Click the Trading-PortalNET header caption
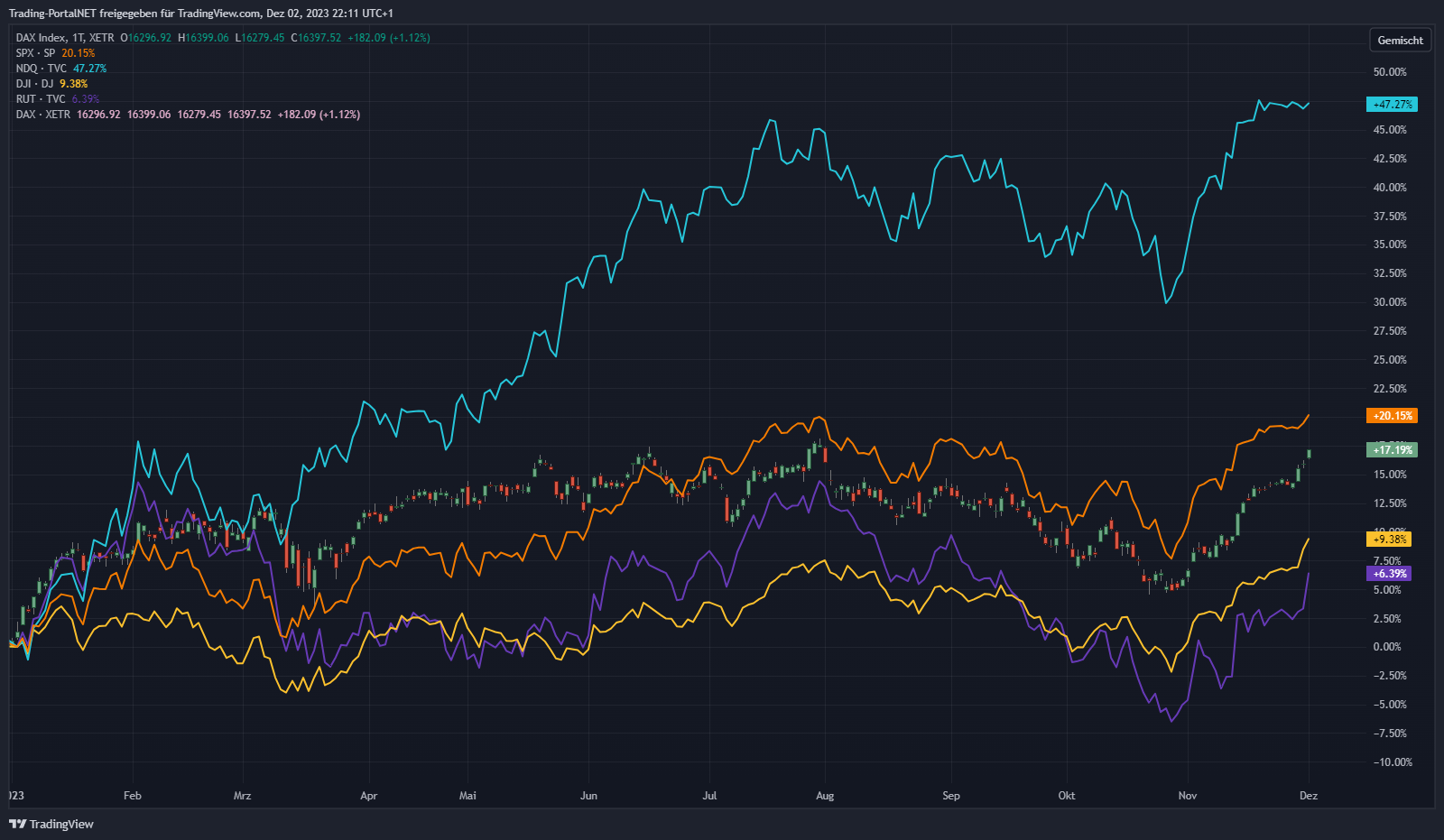Image resolution: width=1444 pixels, height=840 pixels. point(200,14)
